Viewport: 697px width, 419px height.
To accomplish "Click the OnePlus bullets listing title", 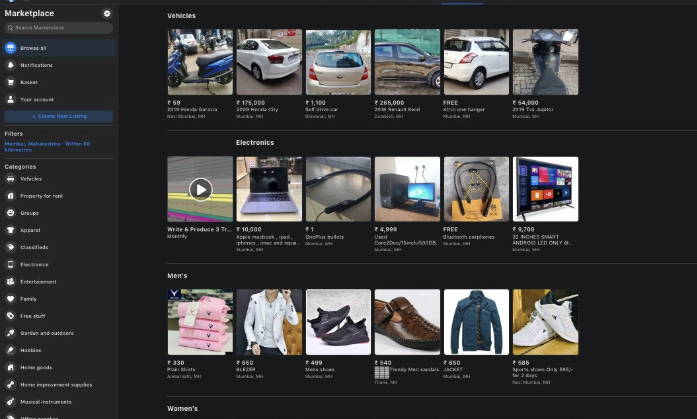I will coord(324,237).
